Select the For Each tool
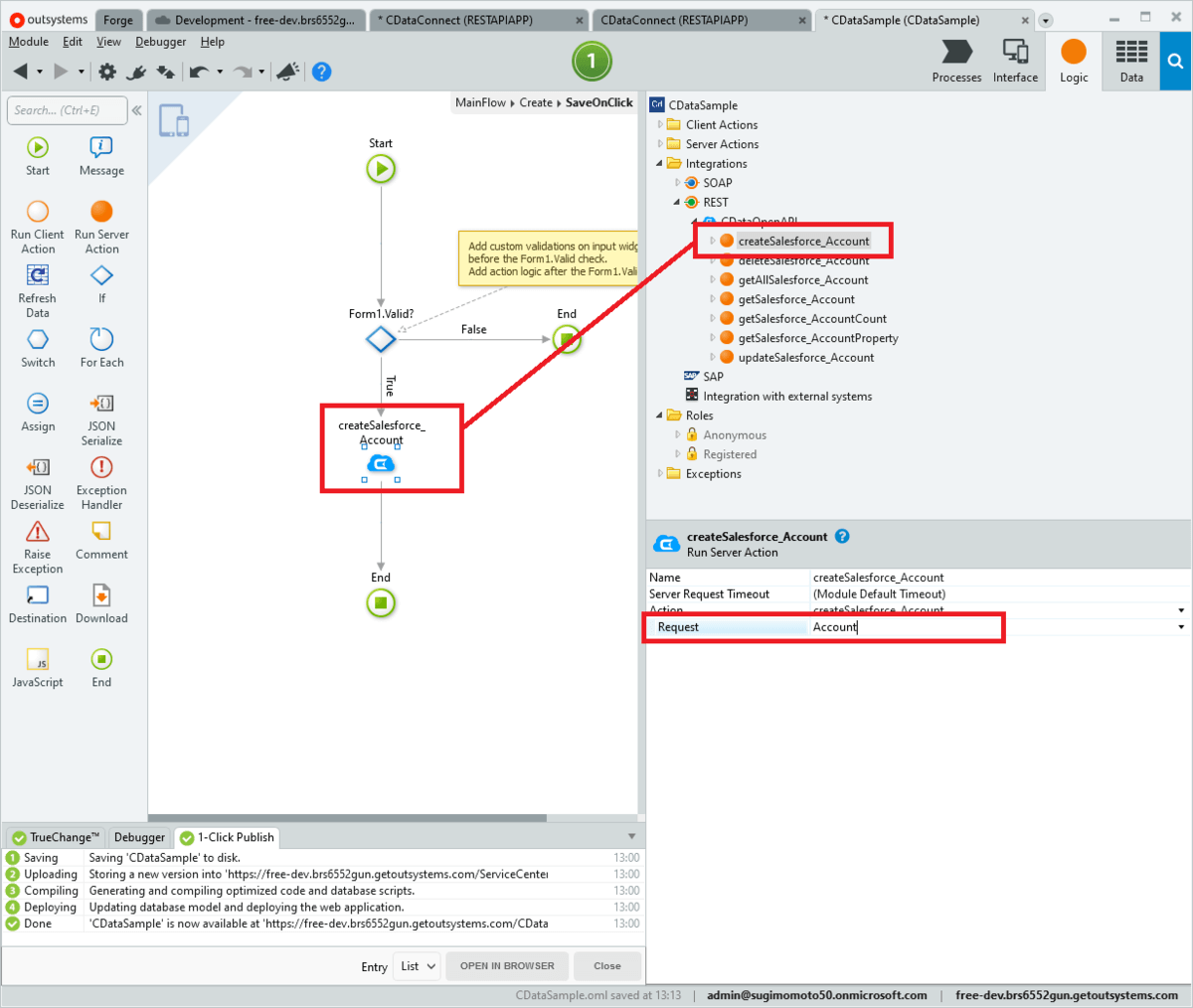This screenshot has height=1008, width=1193. [101, 348]
